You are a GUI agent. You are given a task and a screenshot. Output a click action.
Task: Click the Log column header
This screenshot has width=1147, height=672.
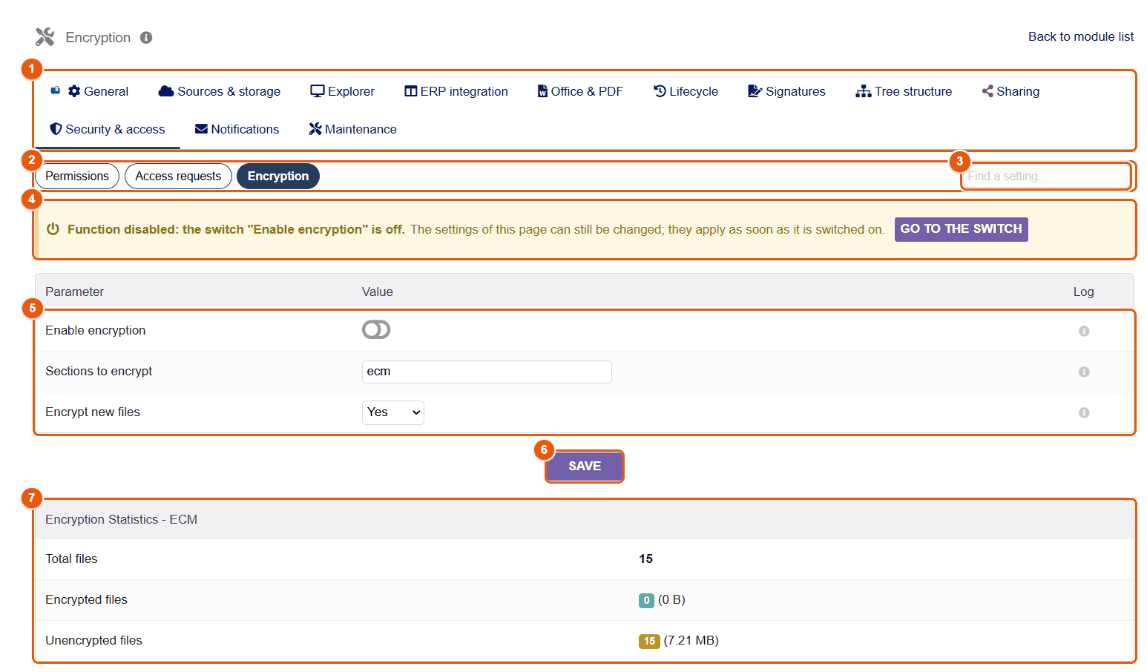[1083, 292]
